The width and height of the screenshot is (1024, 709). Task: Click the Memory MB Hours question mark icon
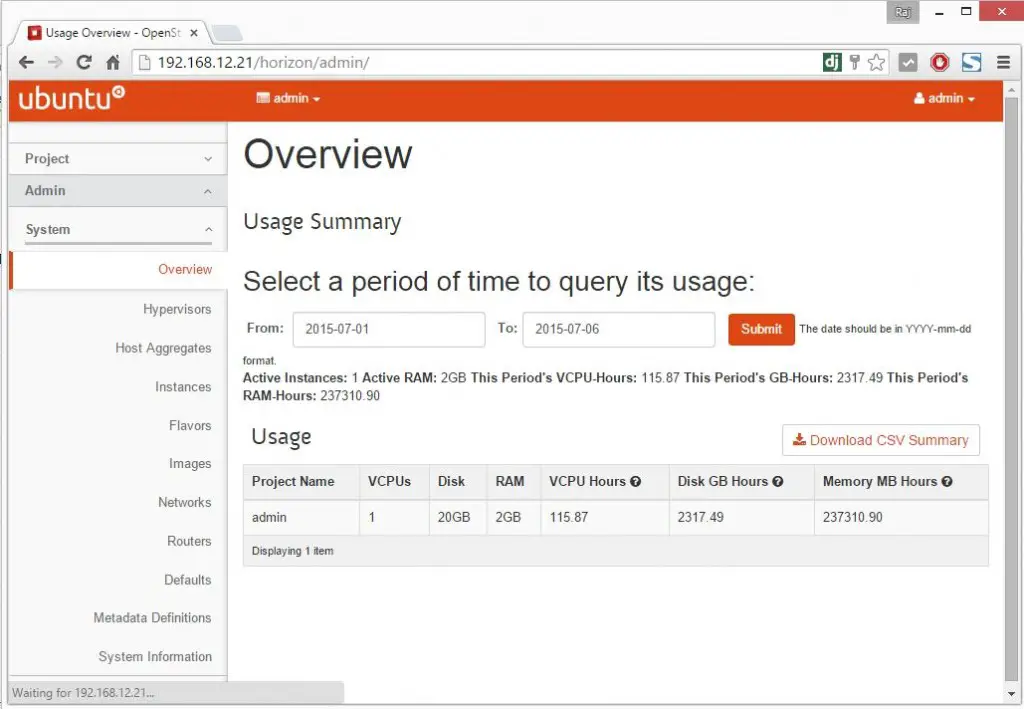[945, 482]
